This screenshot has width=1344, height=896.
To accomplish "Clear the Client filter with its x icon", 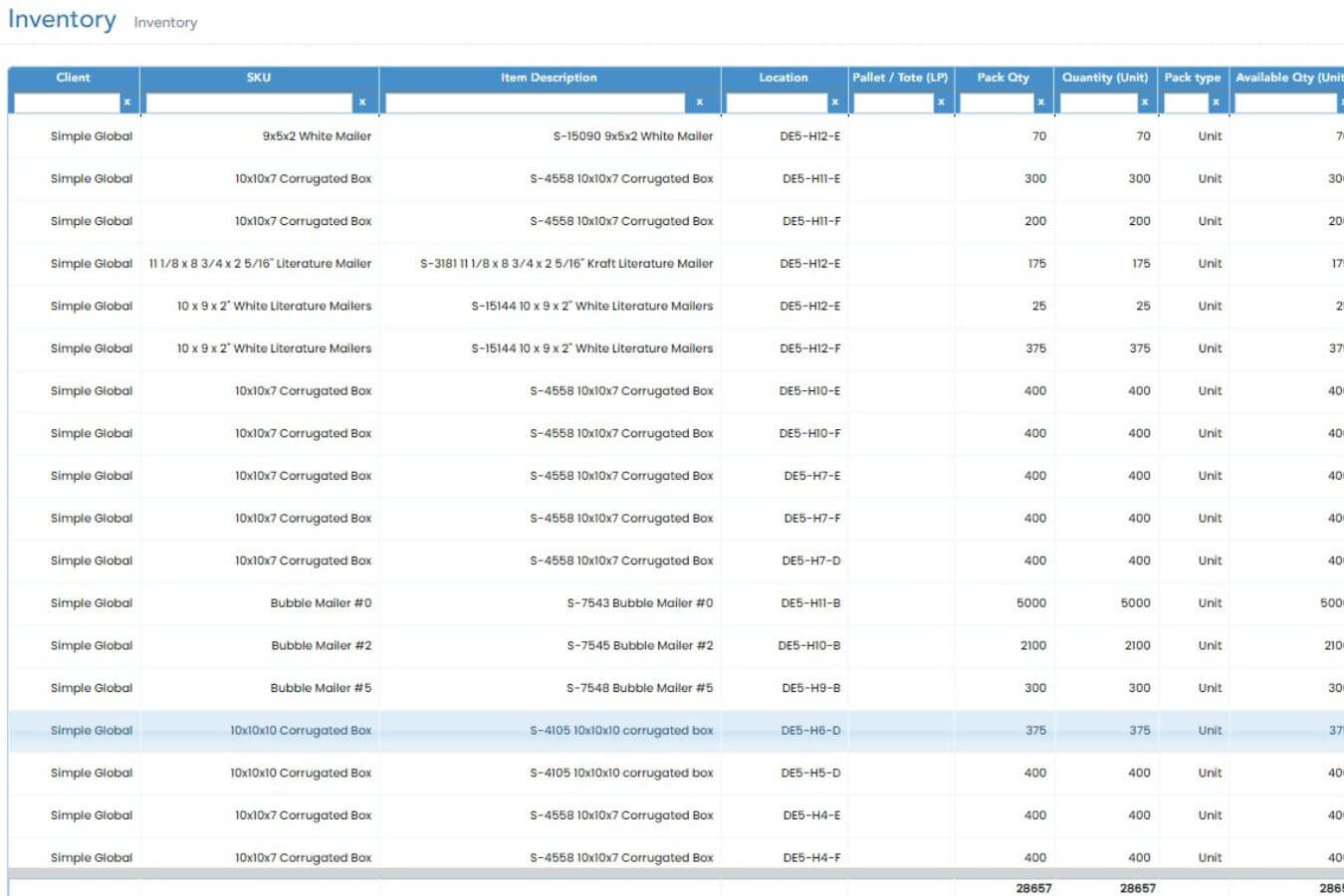I will [126, 102].
